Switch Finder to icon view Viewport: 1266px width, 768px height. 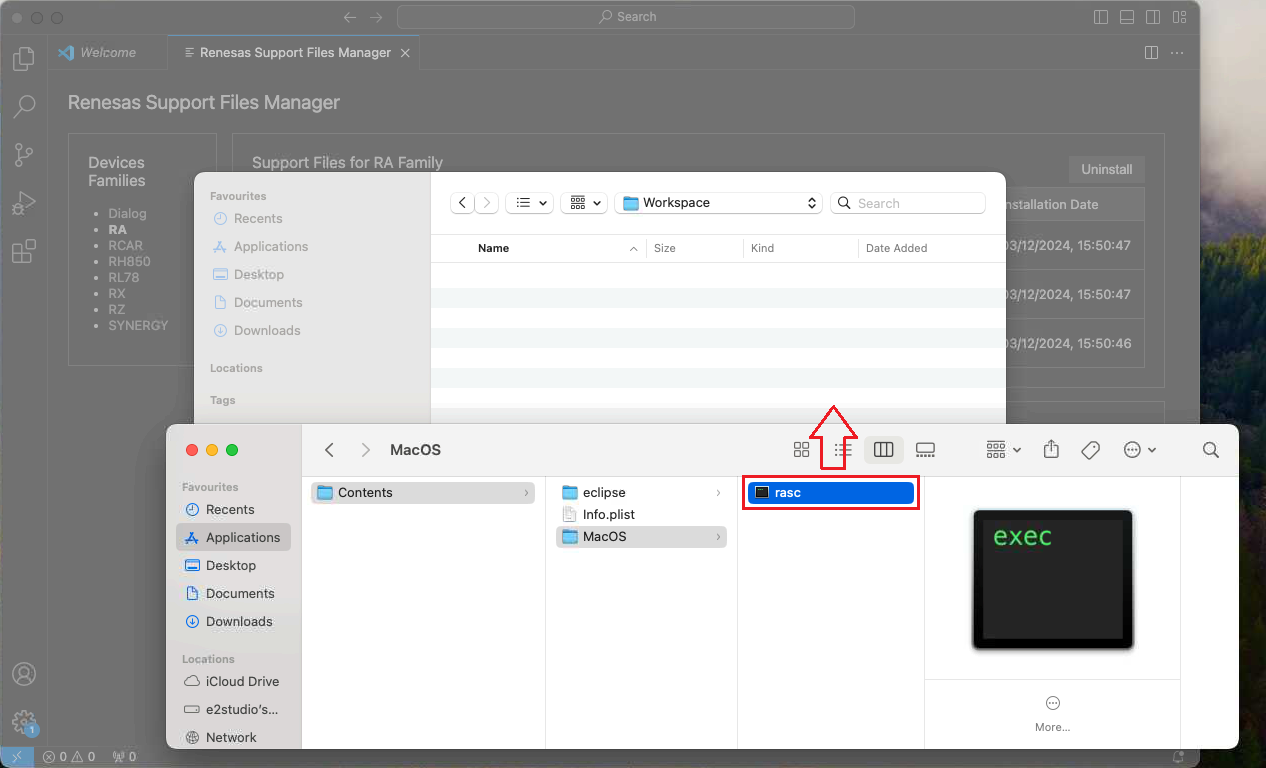[801, 450]
